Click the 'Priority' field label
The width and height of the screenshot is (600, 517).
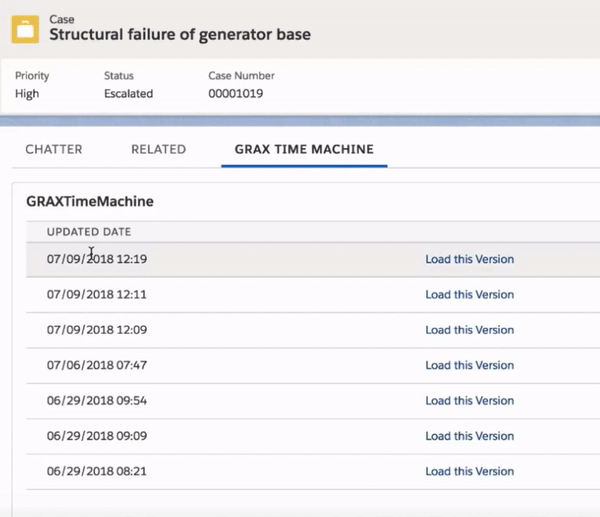[32, 76]
